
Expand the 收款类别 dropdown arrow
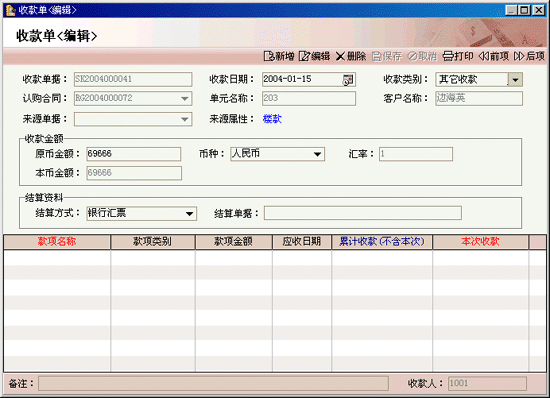[x=515, y=80]
